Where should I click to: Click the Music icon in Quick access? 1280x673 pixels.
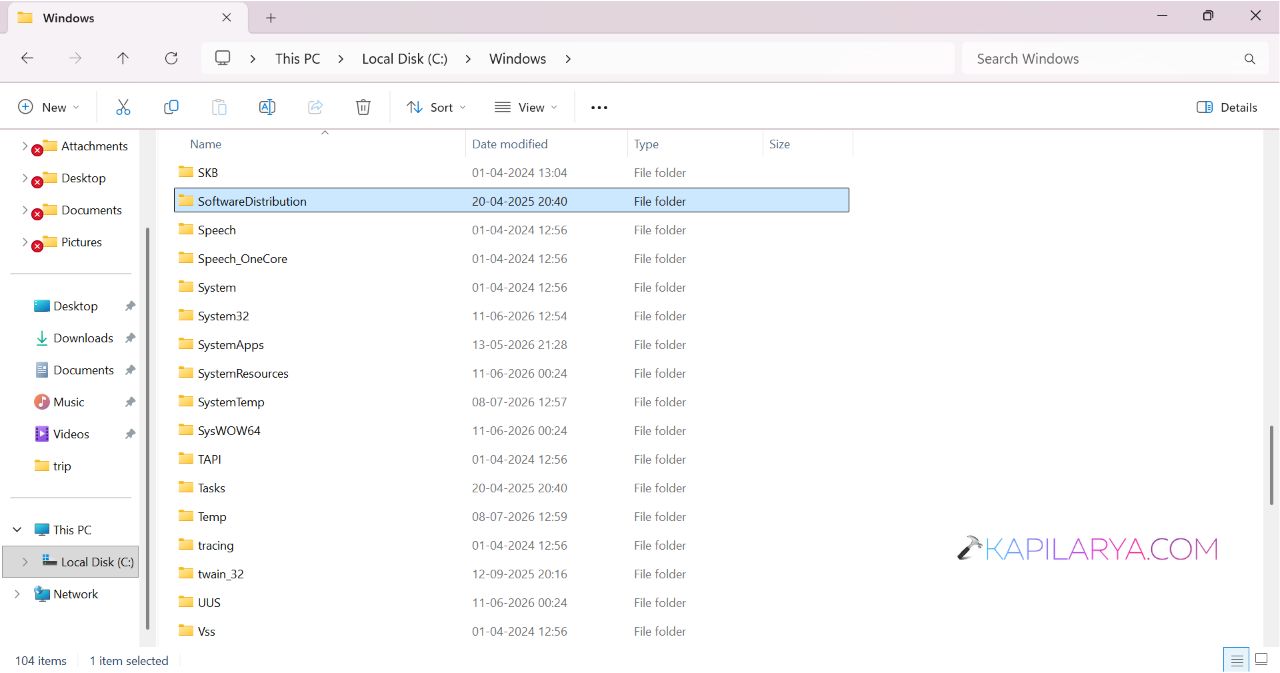point(41,402)
